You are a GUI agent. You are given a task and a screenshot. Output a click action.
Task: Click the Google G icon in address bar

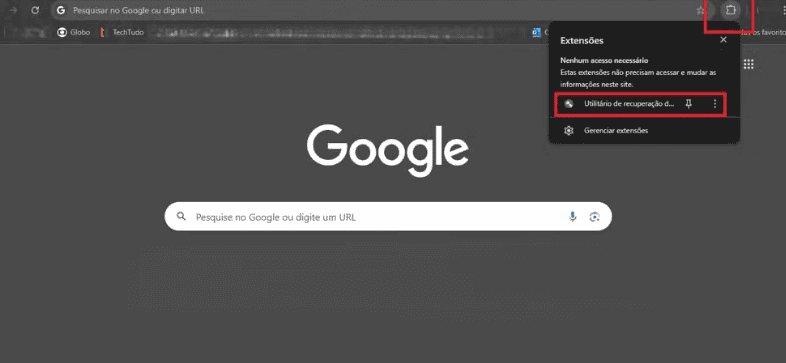[61, 10]
